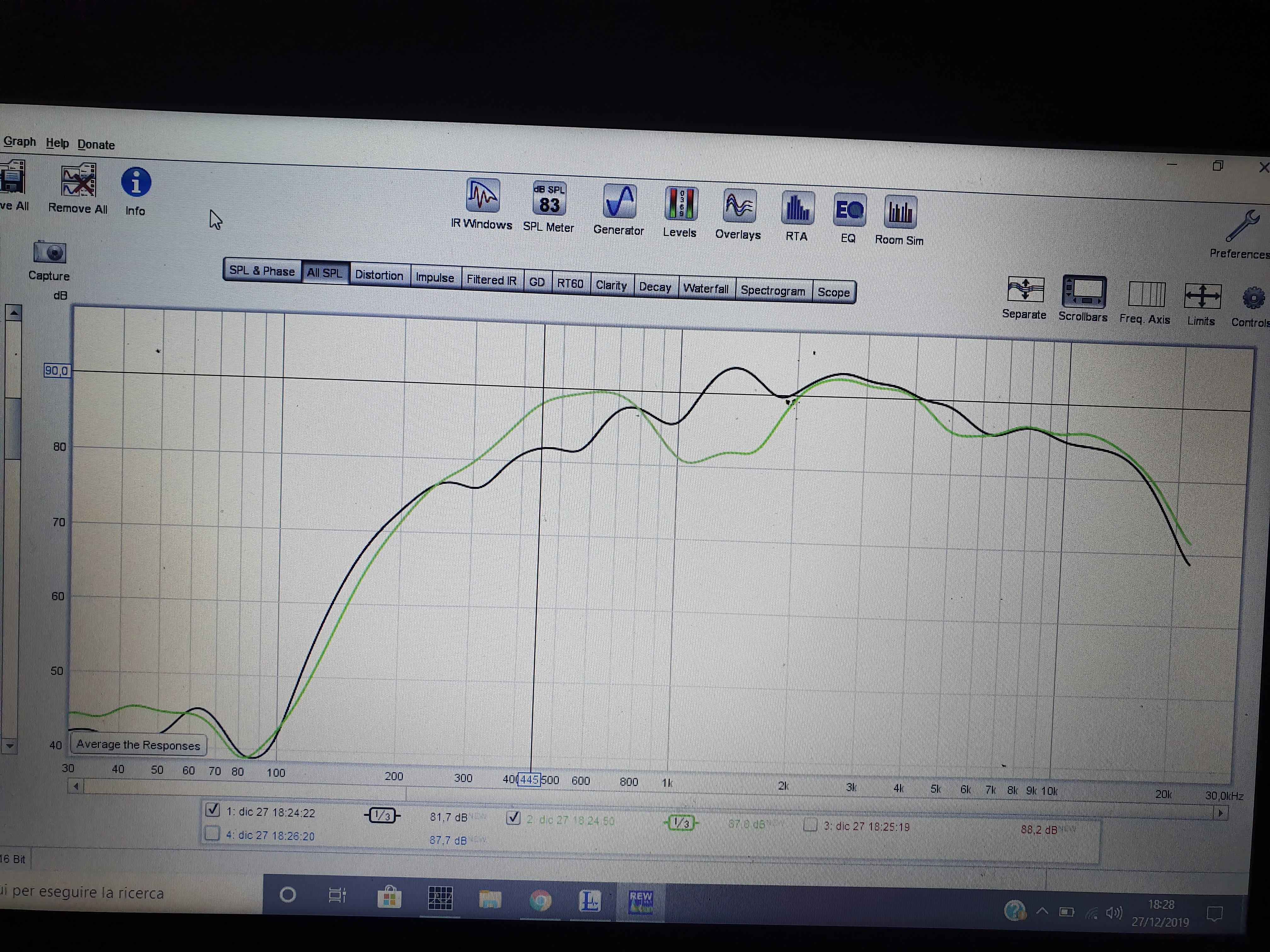Click vertical axis scroll up arrow
Screen dimensions: 1270x952
[14, 313]
